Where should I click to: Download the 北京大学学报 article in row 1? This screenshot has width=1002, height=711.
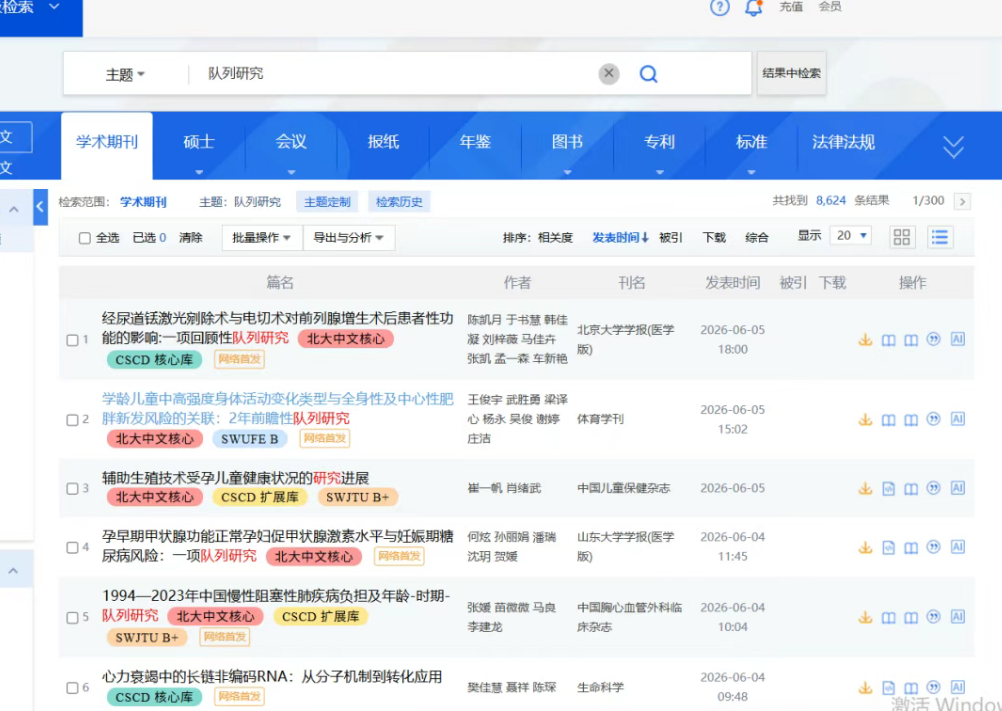tap(865, 339)
